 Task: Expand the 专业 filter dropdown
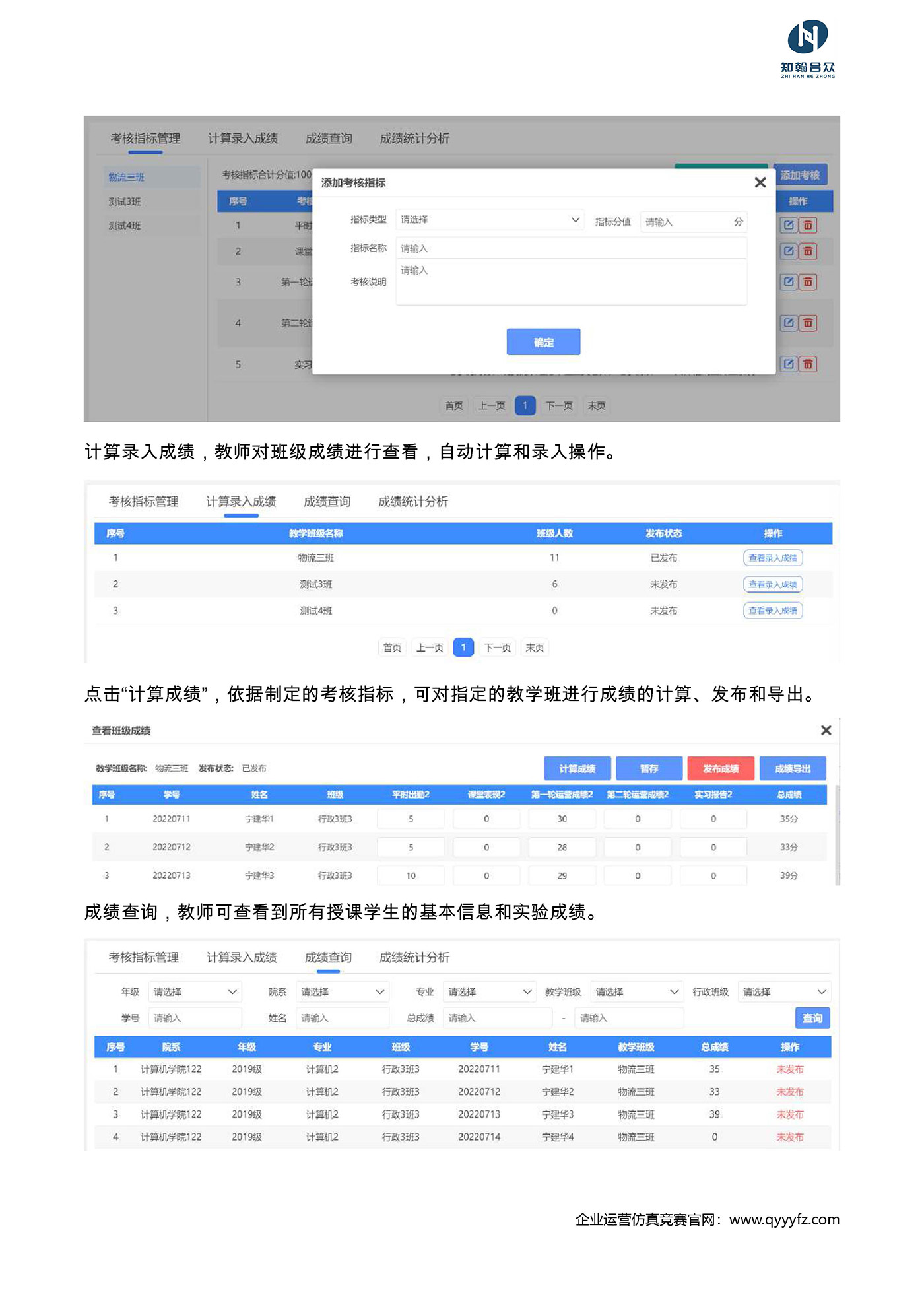coord(489,991)
